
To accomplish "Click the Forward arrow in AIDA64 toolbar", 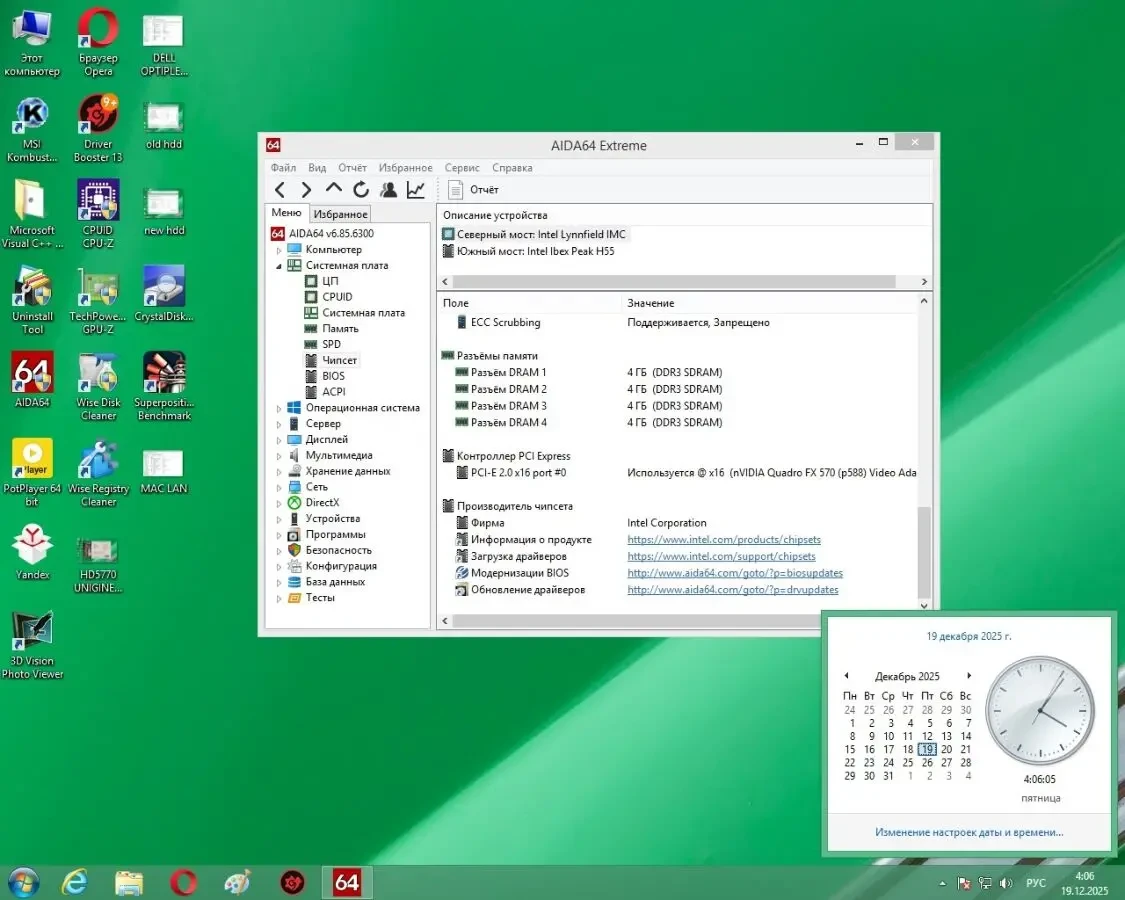I will (307, 190).
